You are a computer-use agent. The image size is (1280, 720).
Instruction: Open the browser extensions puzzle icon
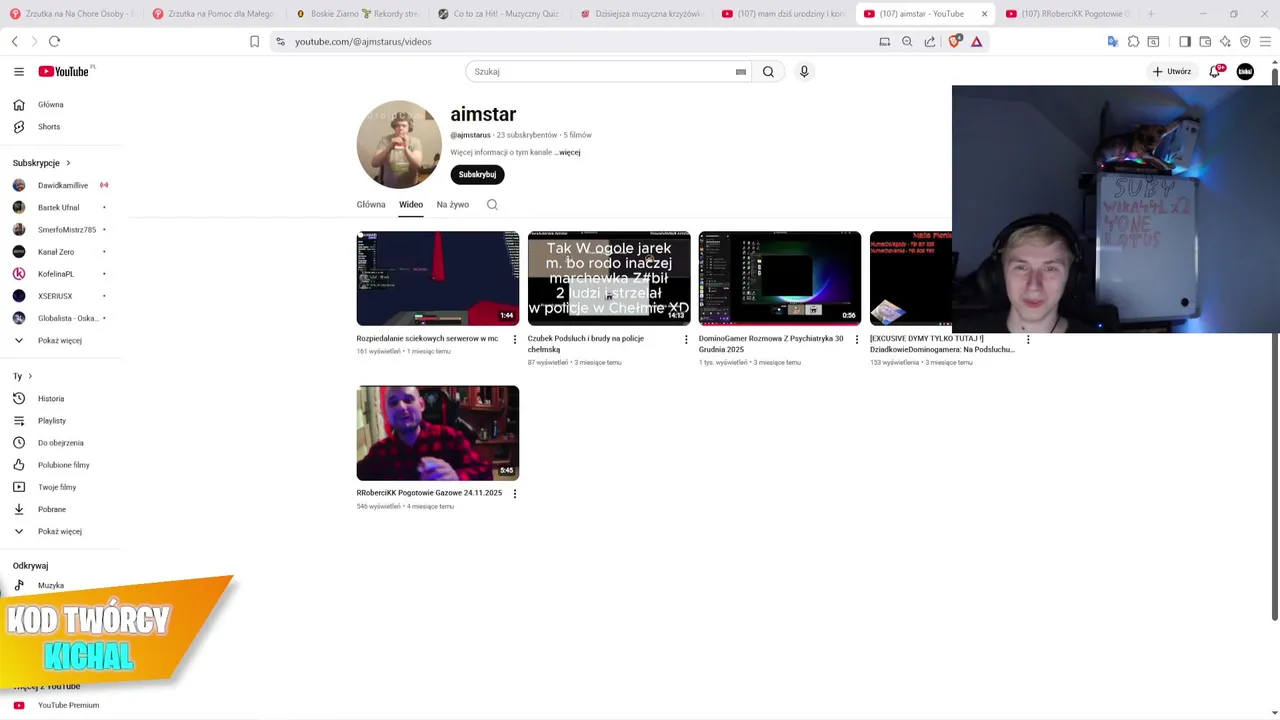click(1133, 41)
